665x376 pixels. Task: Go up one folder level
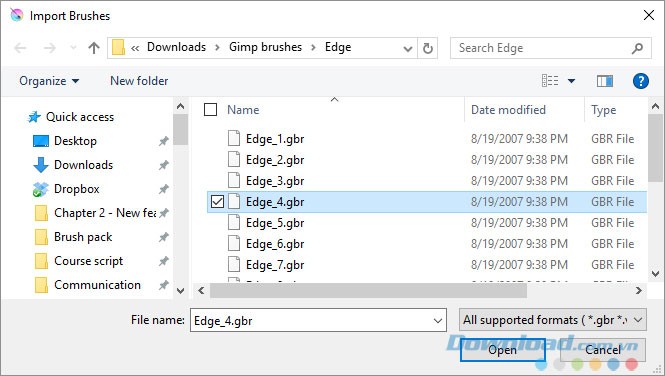(94, 48)
